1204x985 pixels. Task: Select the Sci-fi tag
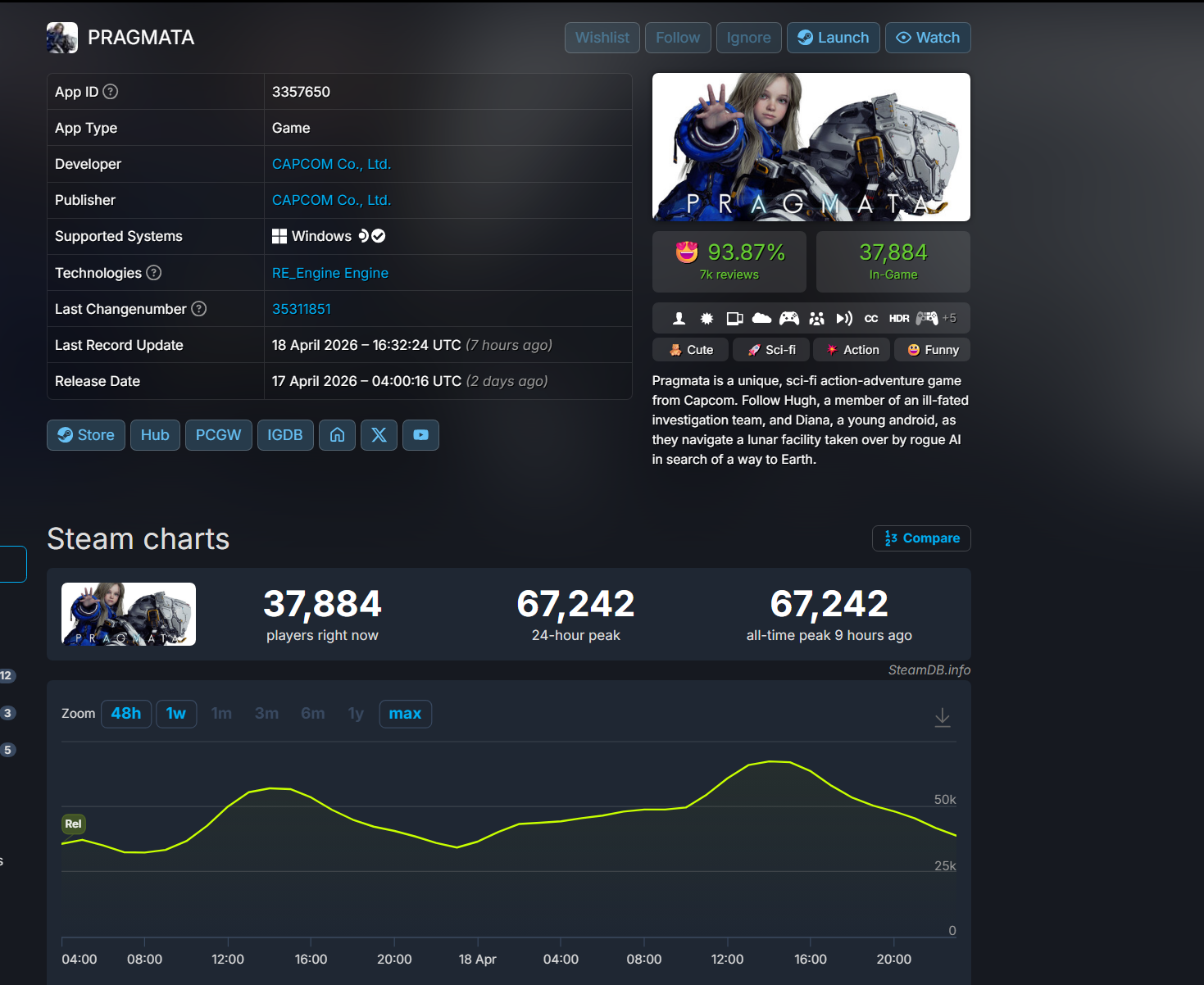771,350
